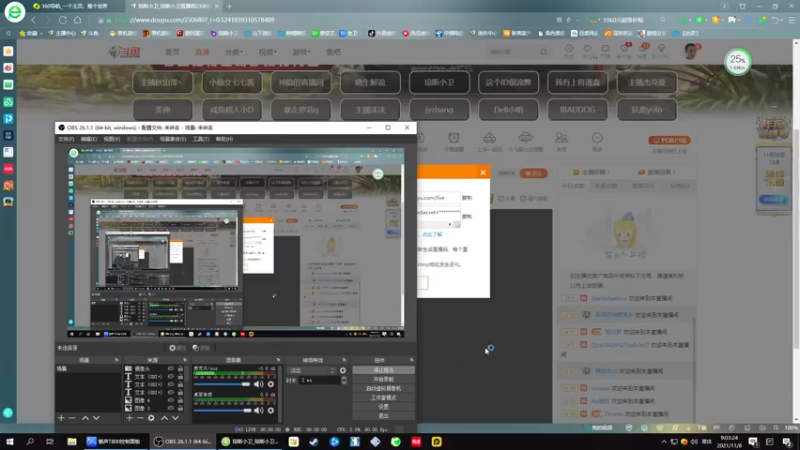Expand the 分类 dropdown in Douyu navigation
The image size is (800, 450).
[234, 52]
